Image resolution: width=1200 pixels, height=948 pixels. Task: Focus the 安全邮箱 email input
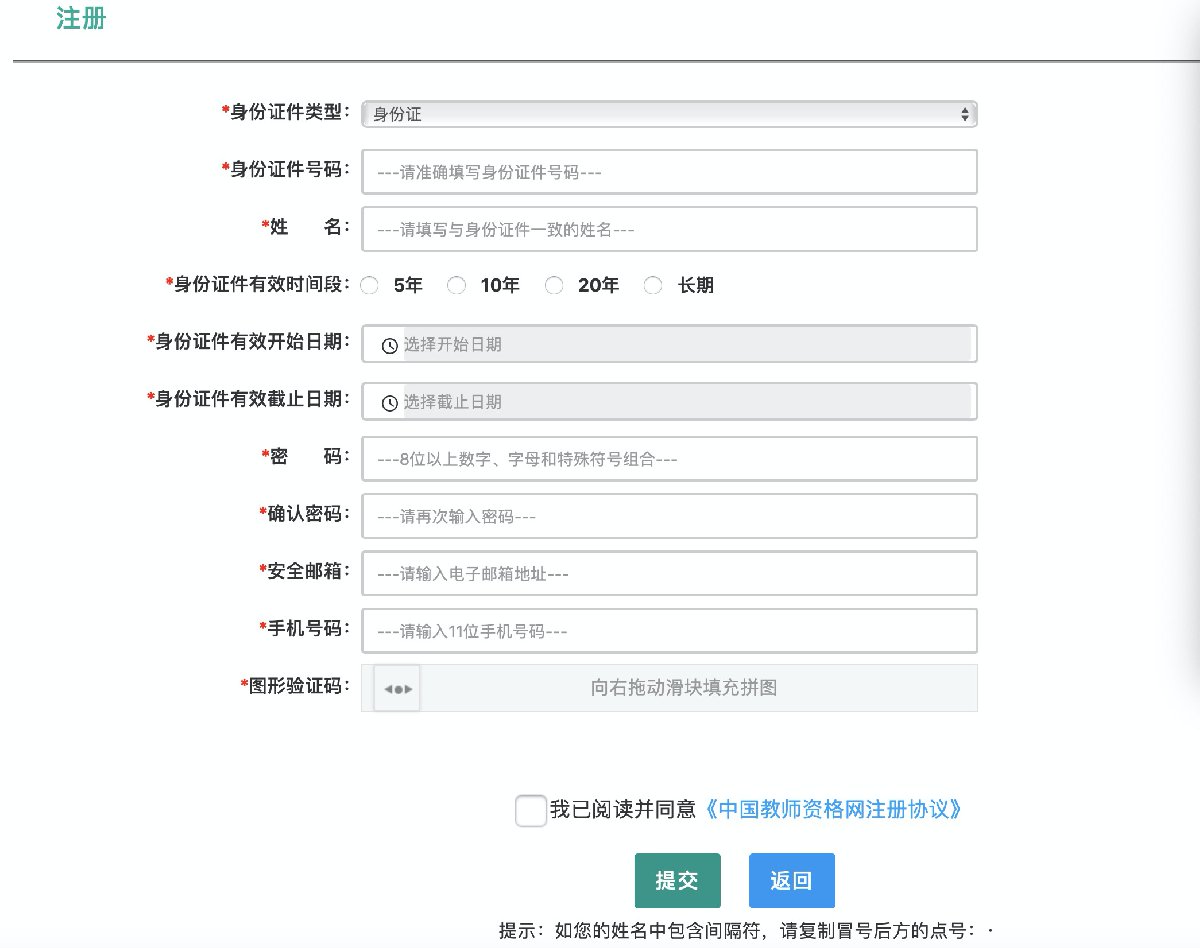pos(669,574)
